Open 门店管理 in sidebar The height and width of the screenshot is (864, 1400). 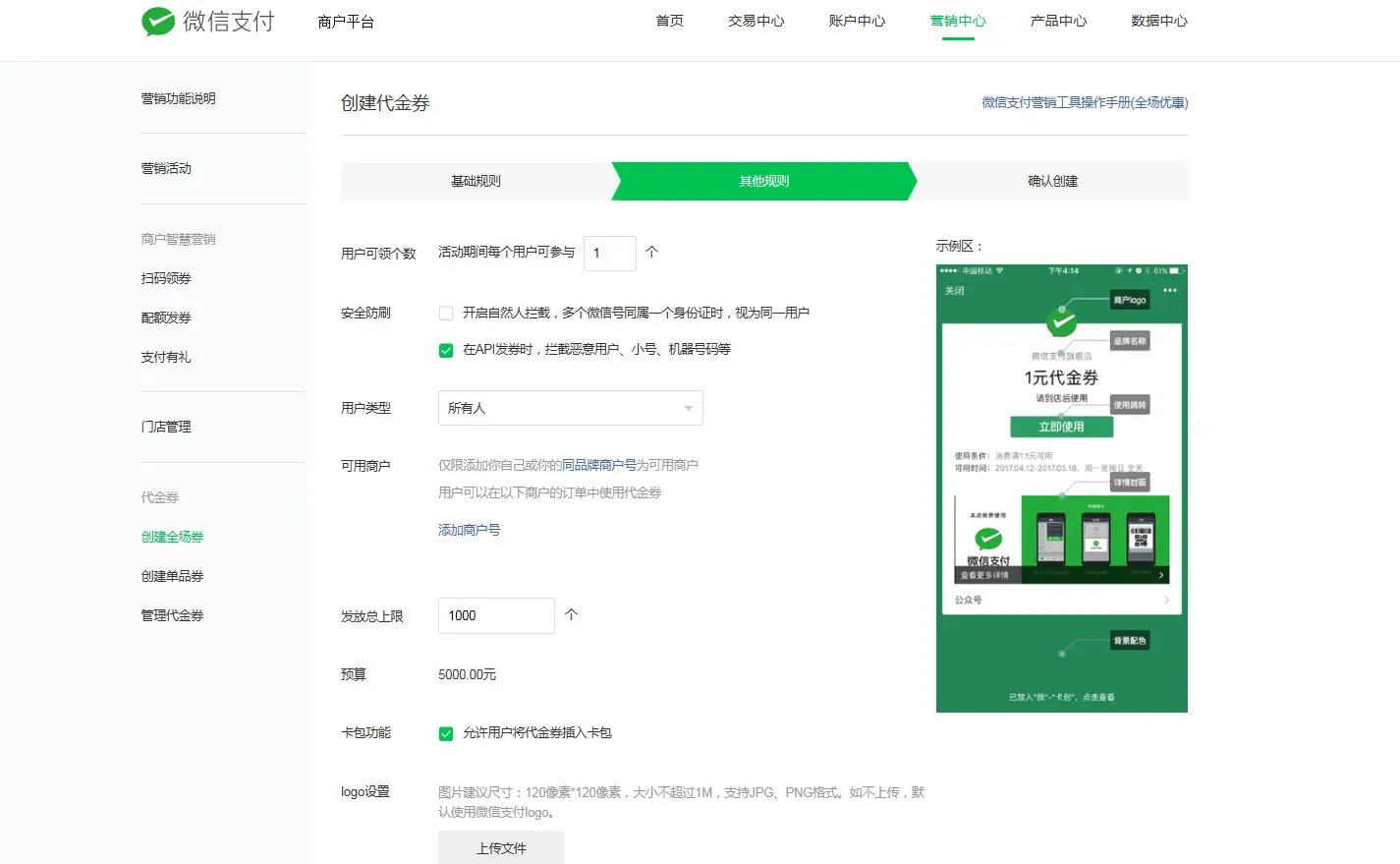(x=166, y=427)
